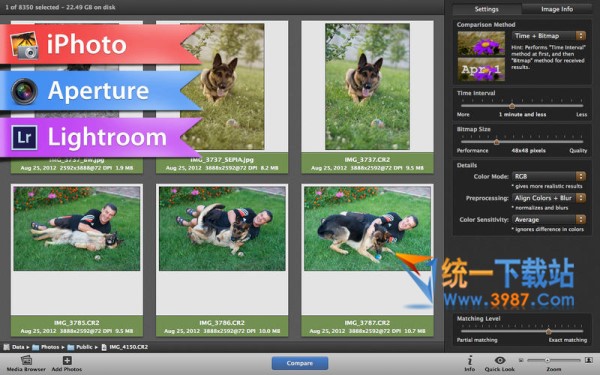
Task: Click the Add Photos plus icon
Action: [67, 360]
